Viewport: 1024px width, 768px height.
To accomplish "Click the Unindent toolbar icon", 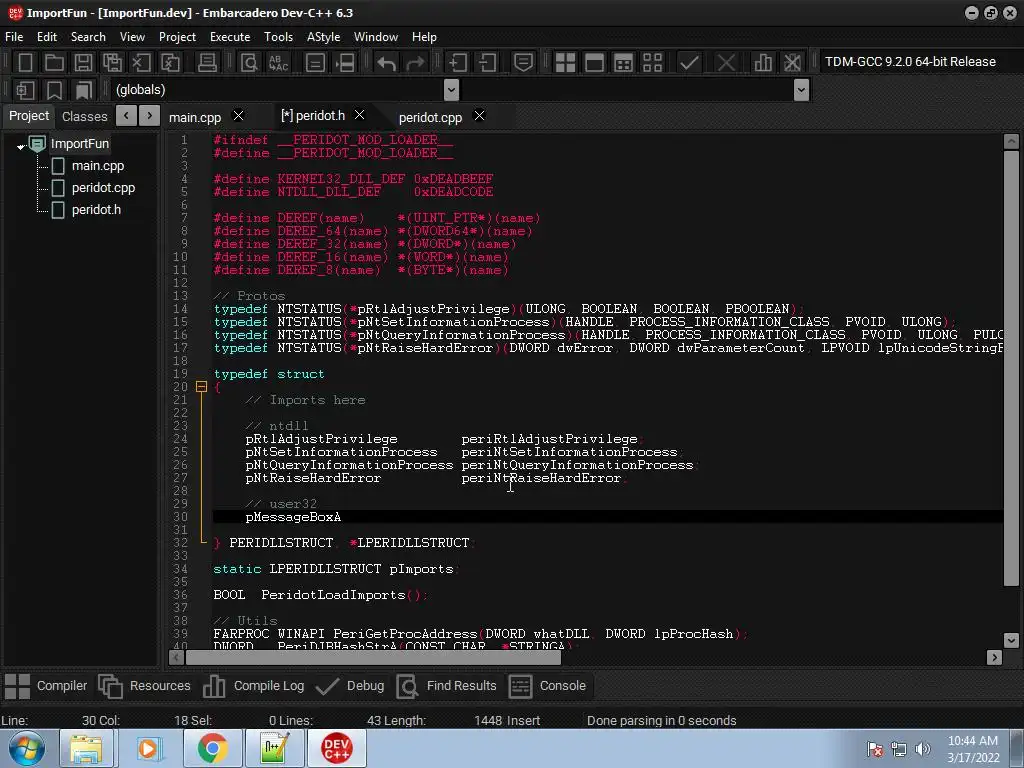I will (487, 63).
